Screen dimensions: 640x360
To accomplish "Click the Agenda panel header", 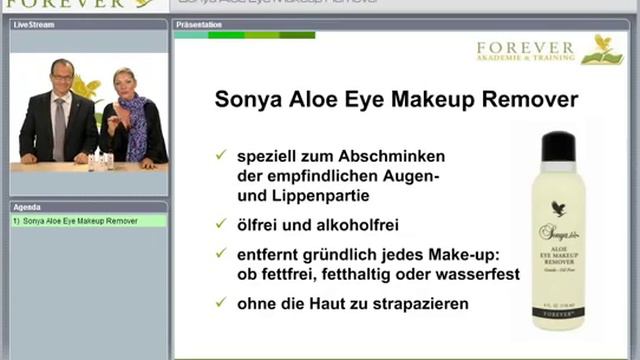I will click(89, 207).
